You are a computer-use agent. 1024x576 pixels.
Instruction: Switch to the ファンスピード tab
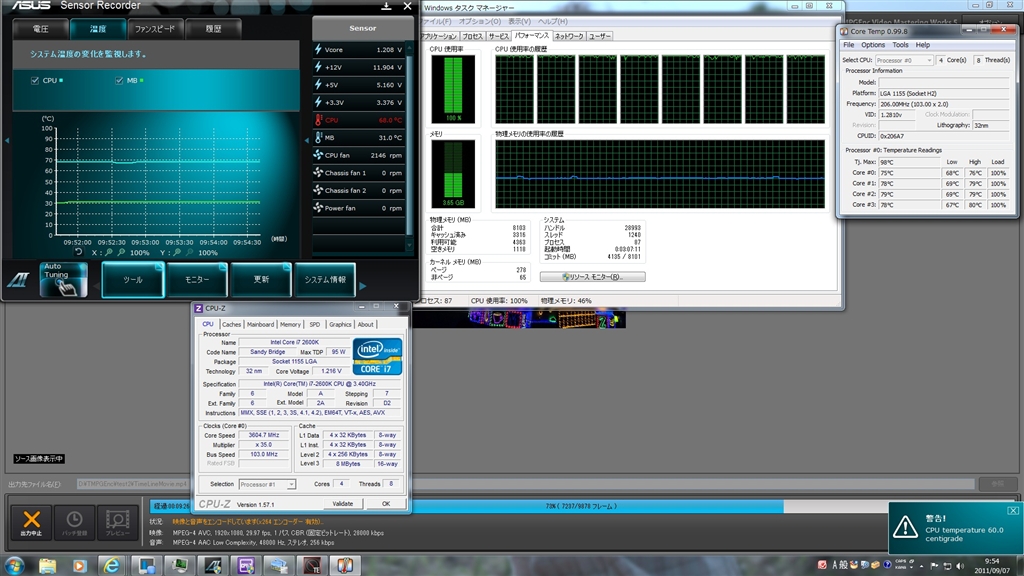pyautogui.click(x=155, y=29)
